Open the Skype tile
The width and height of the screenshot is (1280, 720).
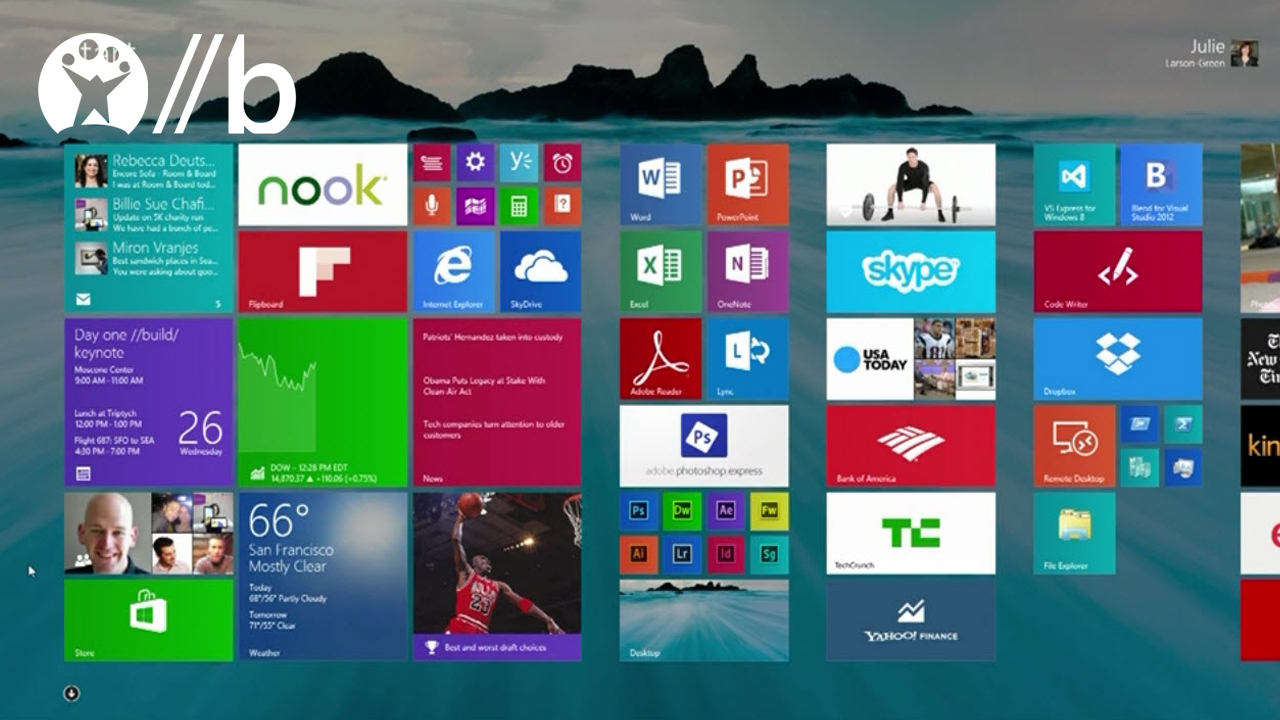click(x=910, y=270)
